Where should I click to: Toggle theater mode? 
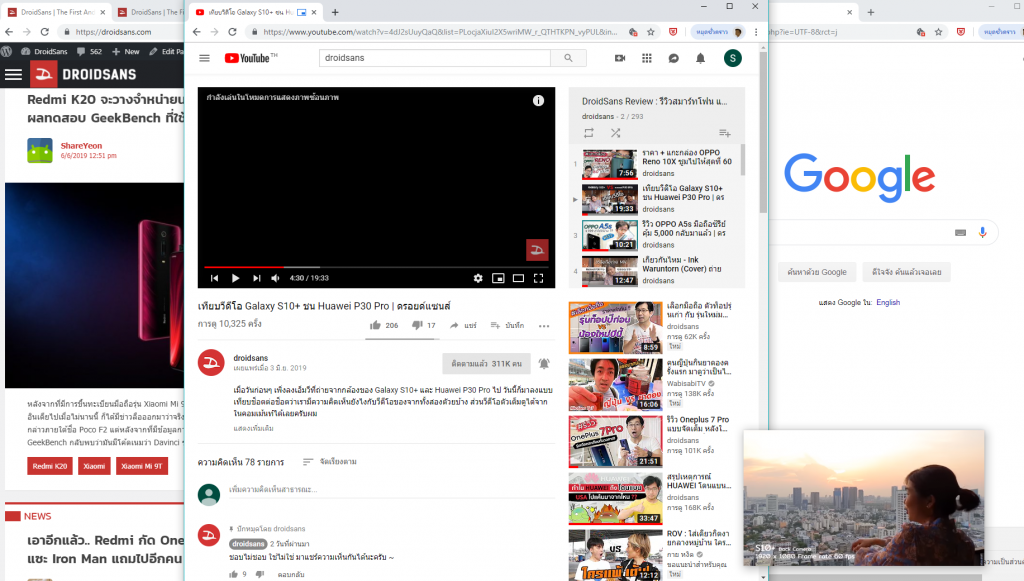pyautogui.click(x=519, y=278)
